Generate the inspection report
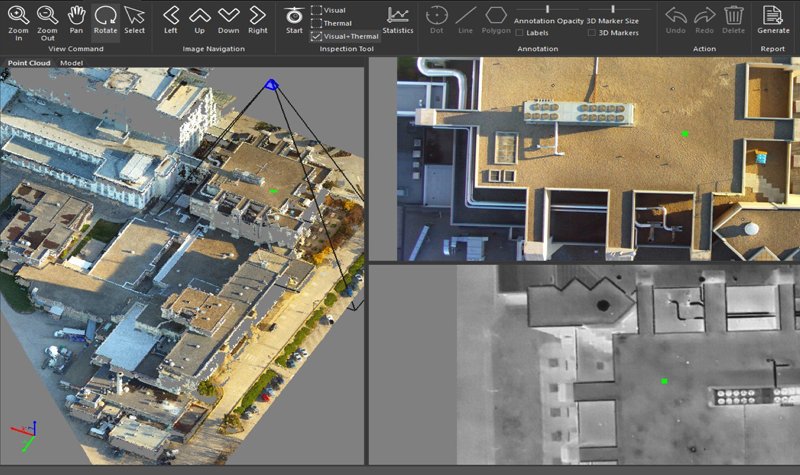 tap(773, 20)
